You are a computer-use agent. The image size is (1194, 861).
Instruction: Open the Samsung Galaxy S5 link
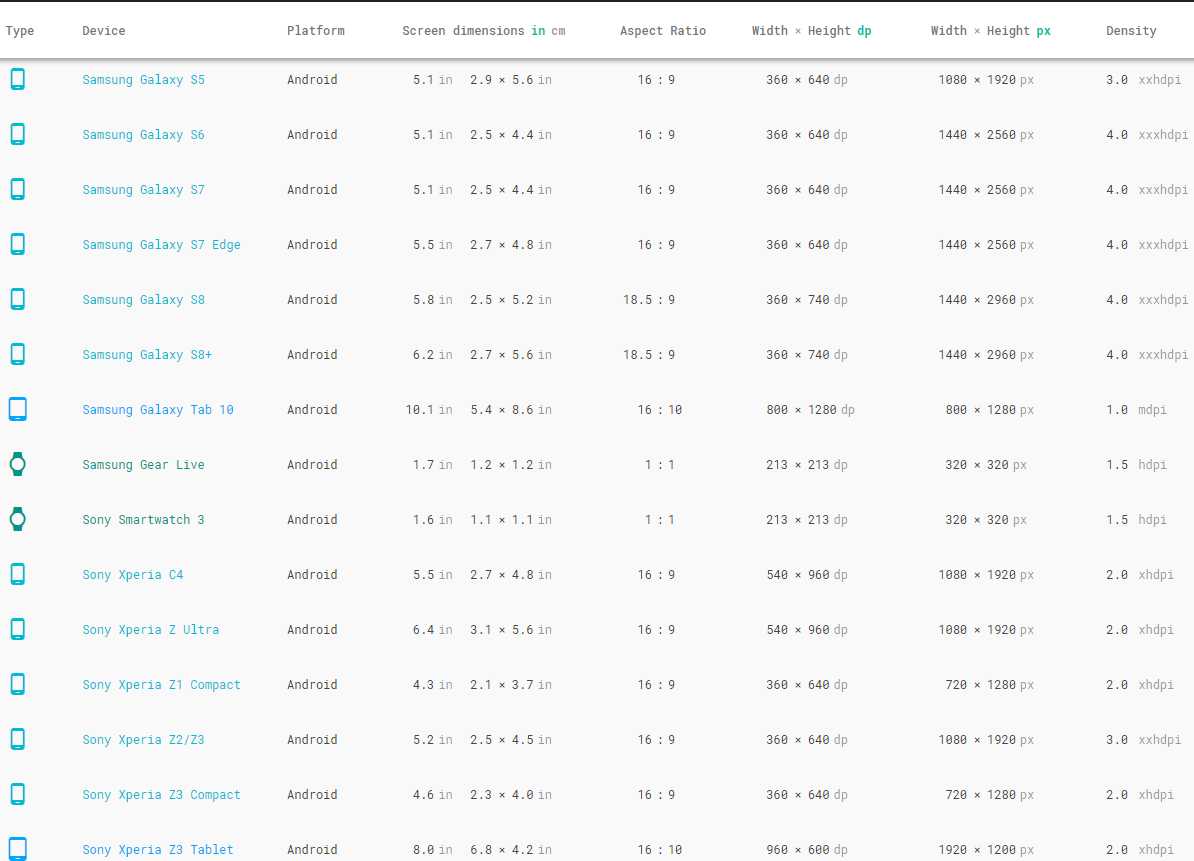pos(143,80)
